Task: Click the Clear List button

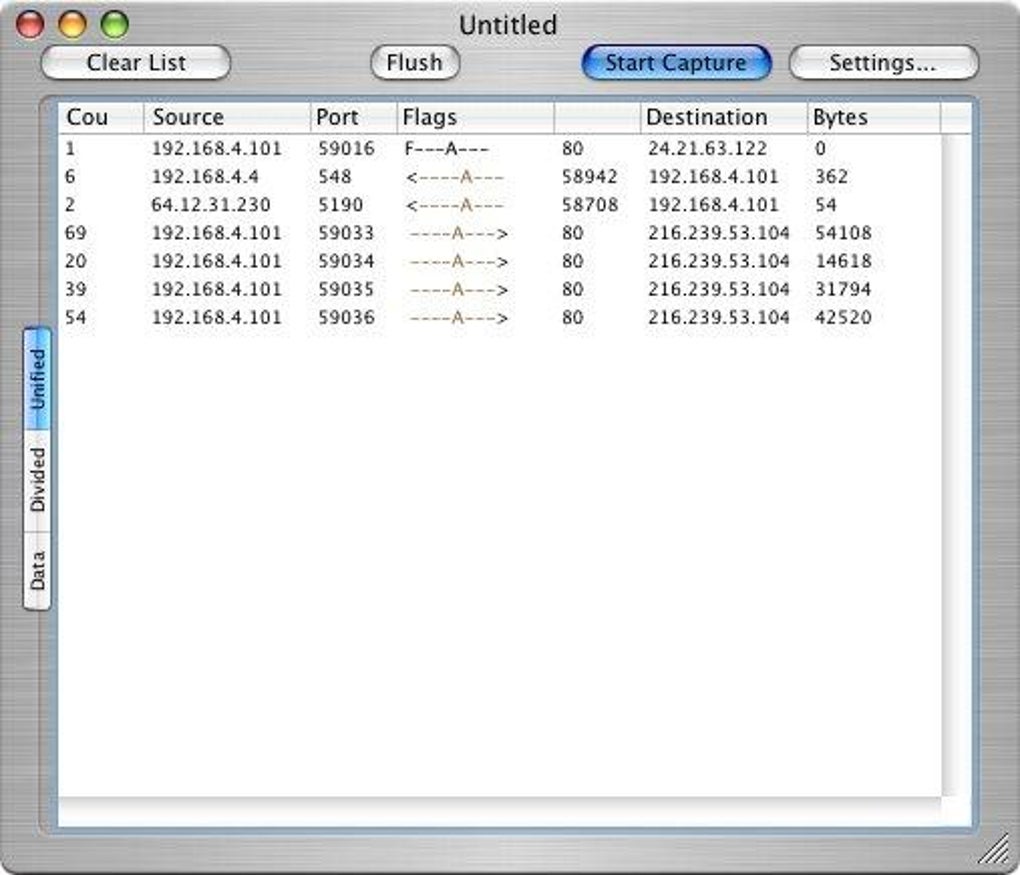Action: [134, 62]
